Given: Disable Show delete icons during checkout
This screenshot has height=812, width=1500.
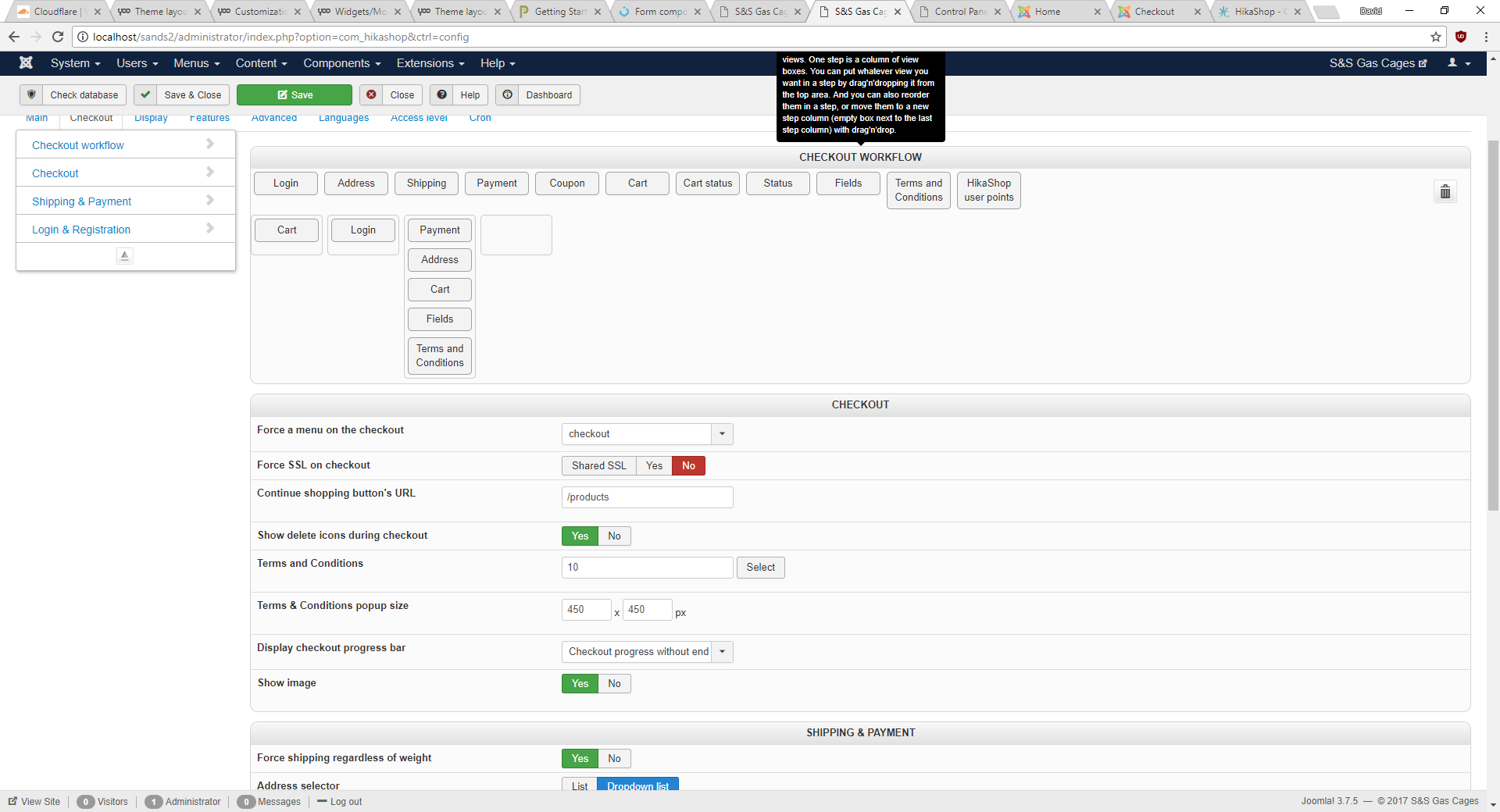Looking at the screenshot, I should point(615,536).
